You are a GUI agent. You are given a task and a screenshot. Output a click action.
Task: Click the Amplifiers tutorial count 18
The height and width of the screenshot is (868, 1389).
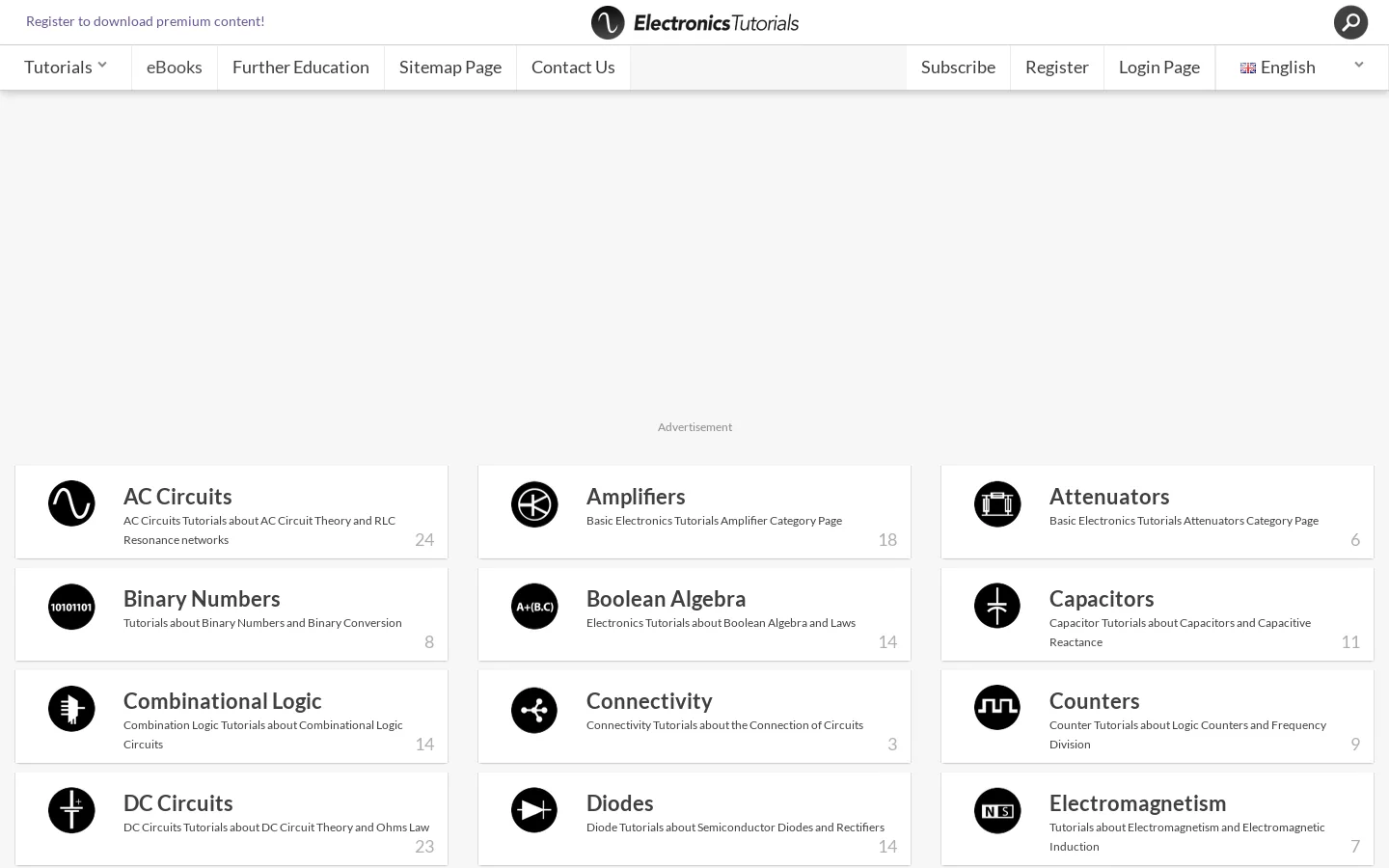887,540
